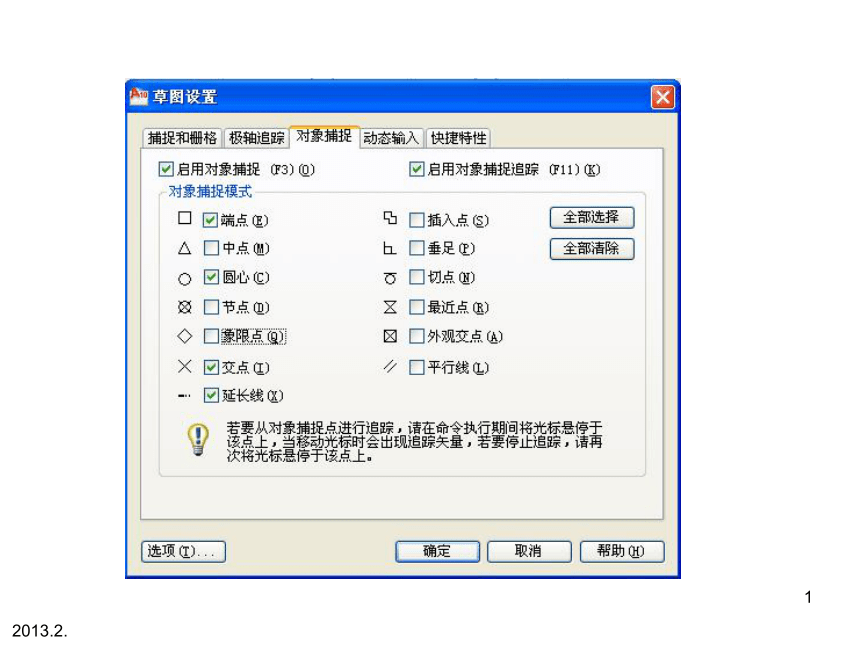Open the 捕捉和栅格 tab
This screenshot has width=860, height=645.
click(182, 138)
